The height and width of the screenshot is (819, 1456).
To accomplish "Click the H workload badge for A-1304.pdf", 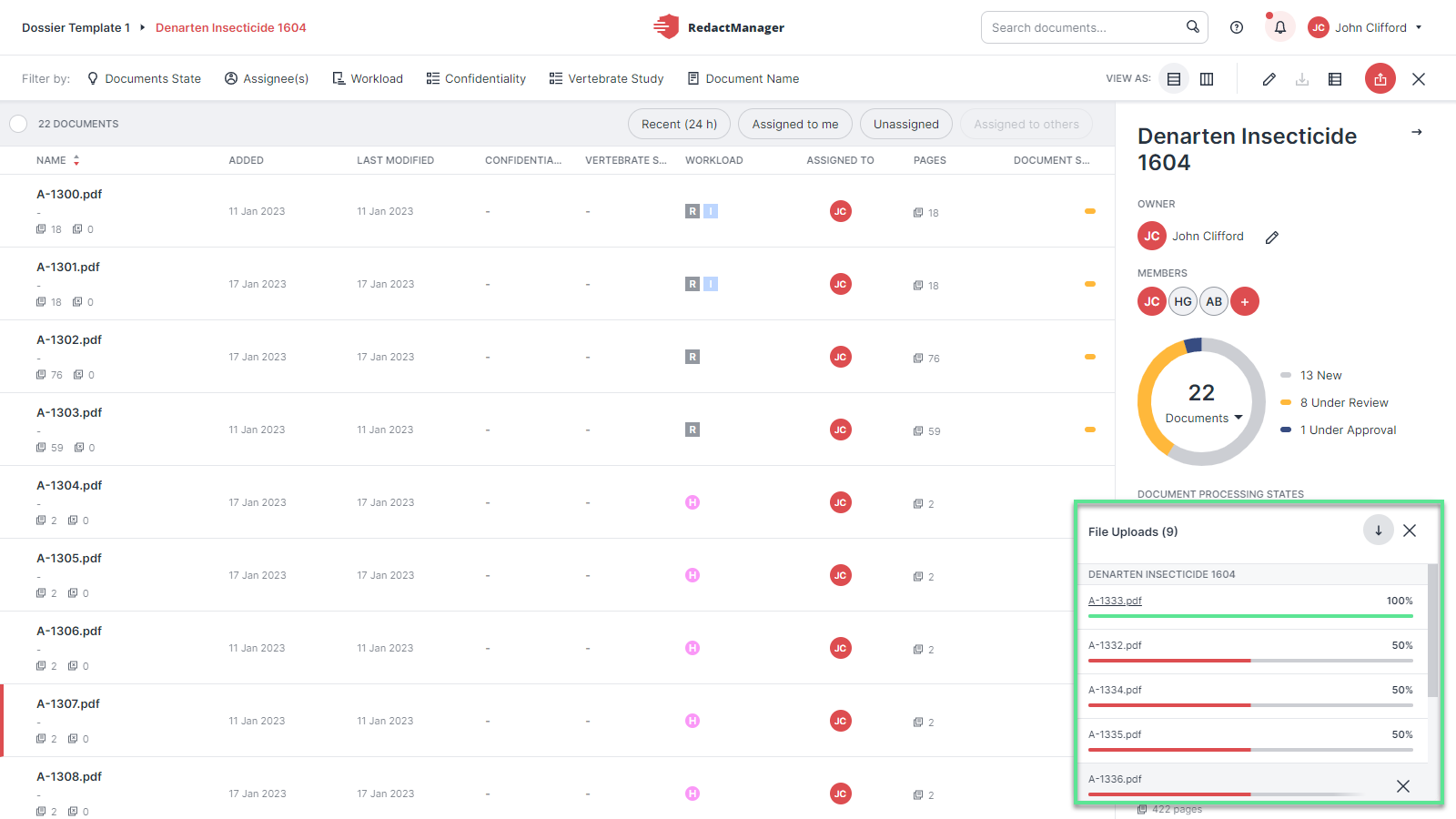I will tap(693, 502).
